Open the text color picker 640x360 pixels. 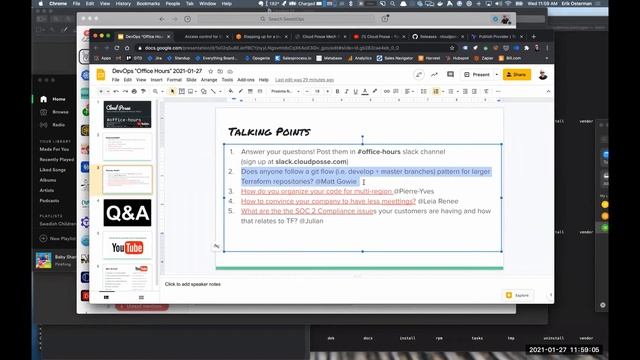pos(365,91)
